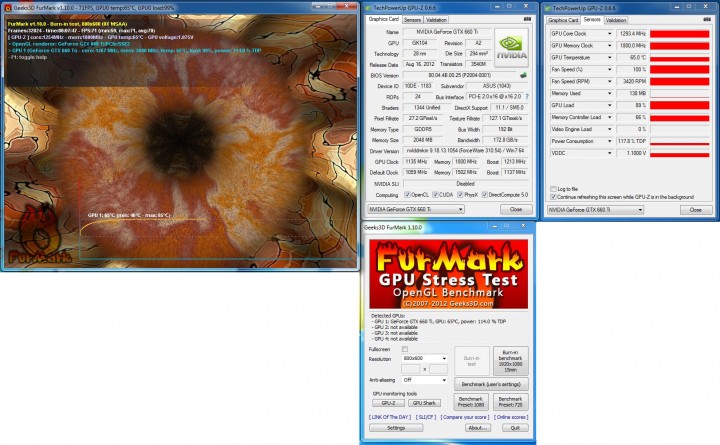This screenshot has width=720, height=445.
Task: Click Close button in GPU-Z Graphics Card window
Action: pyautogui.click(x=516, y=209)
